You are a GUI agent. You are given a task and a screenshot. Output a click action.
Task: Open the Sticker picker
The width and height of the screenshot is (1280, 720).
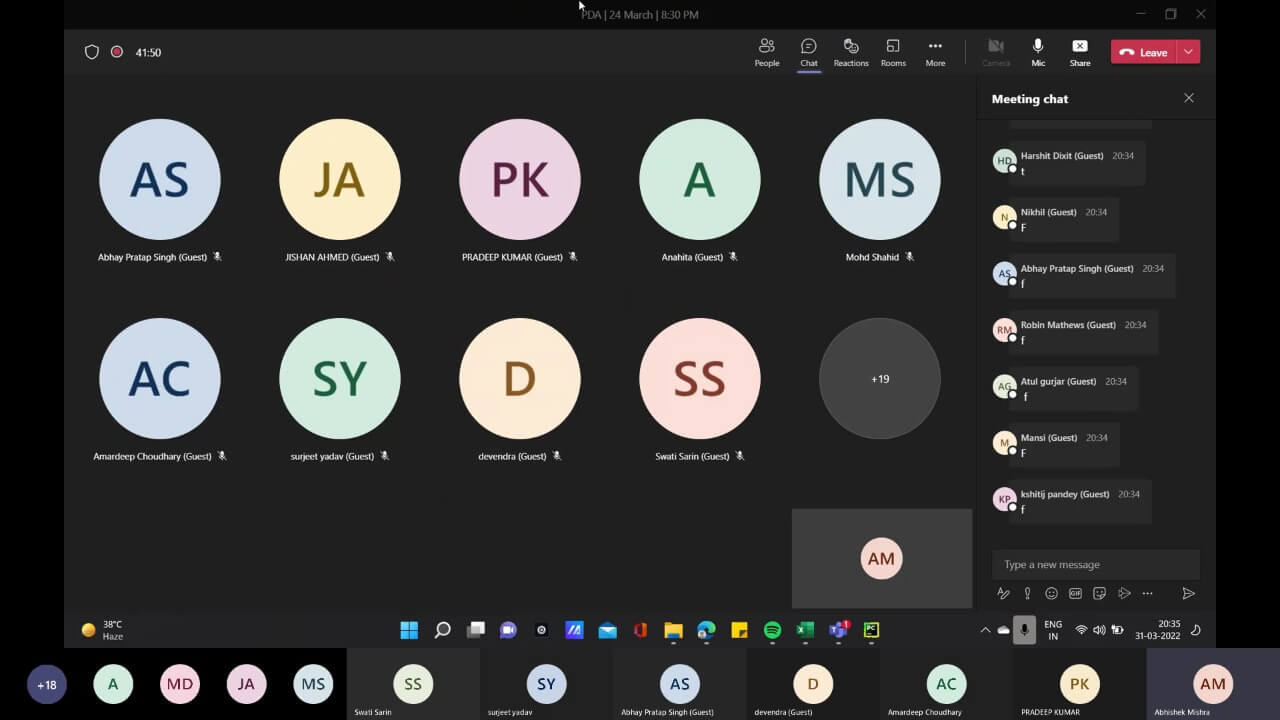coord(1099,593)
